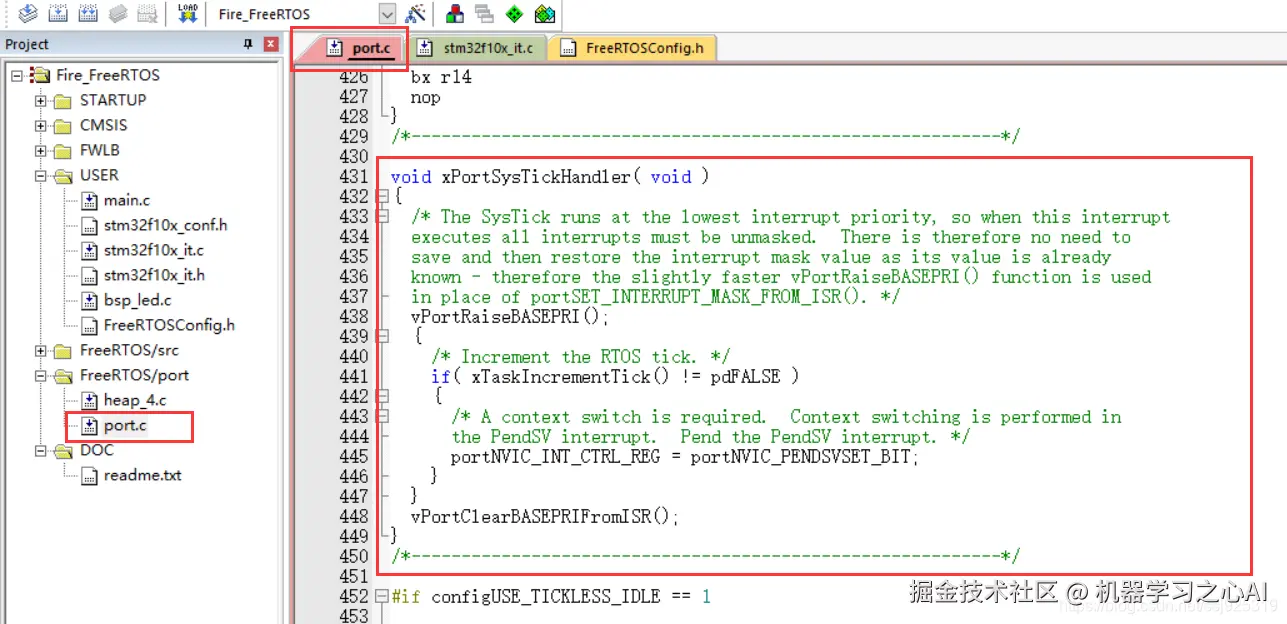Open the target selector dropdown arrow
The height and width of the screenshot is (624, 1287).
pyautogui.click(x=387, y=14)
